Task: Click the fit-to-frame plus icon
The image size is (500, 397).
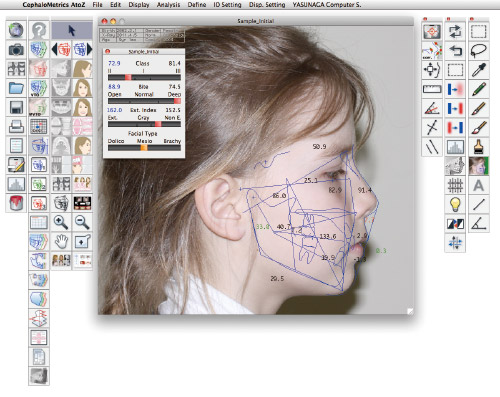Action: coord(82,241)
